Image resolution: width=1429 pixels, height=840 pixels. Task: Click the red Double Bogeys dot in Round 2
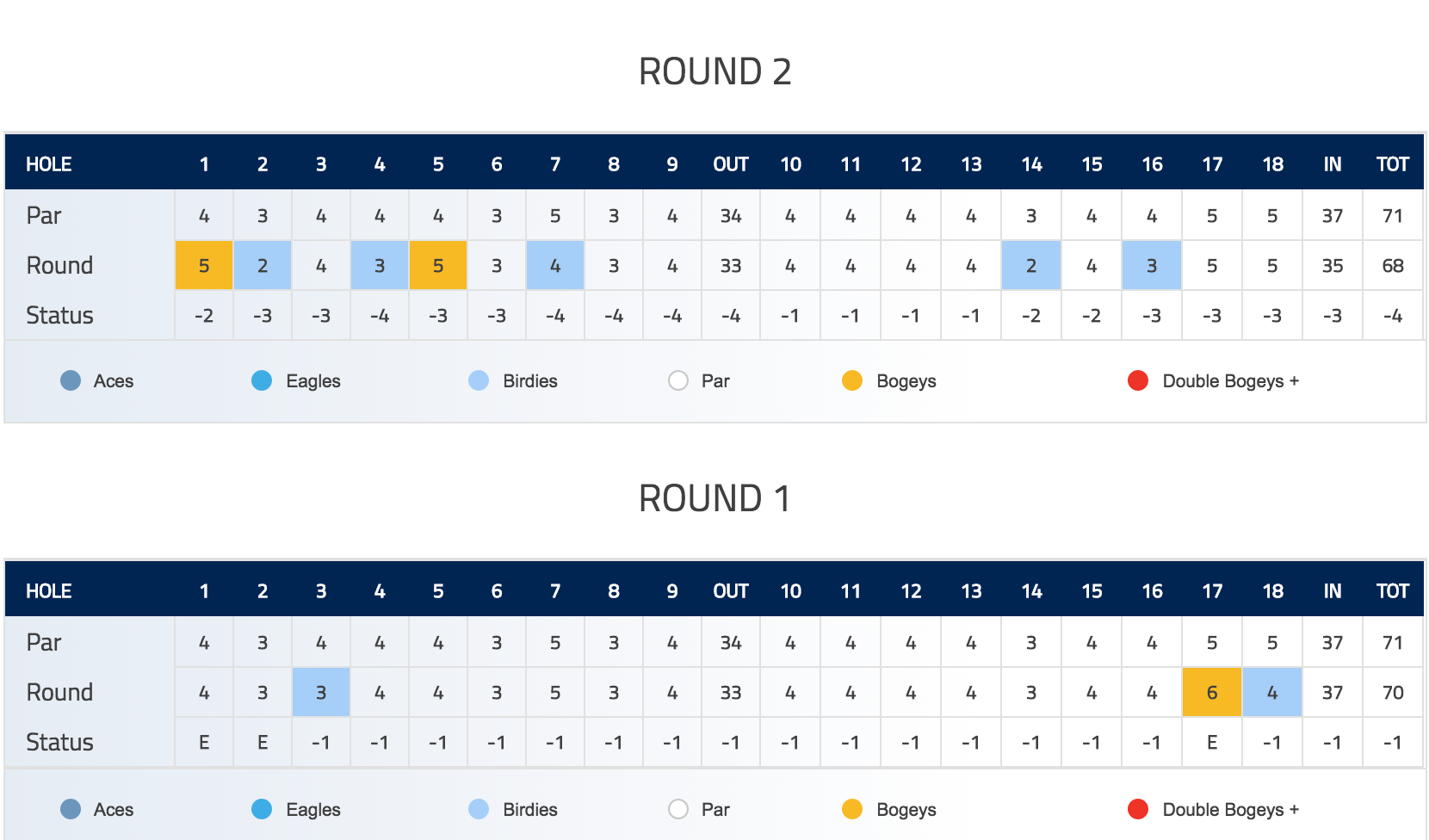(1138, 380)
